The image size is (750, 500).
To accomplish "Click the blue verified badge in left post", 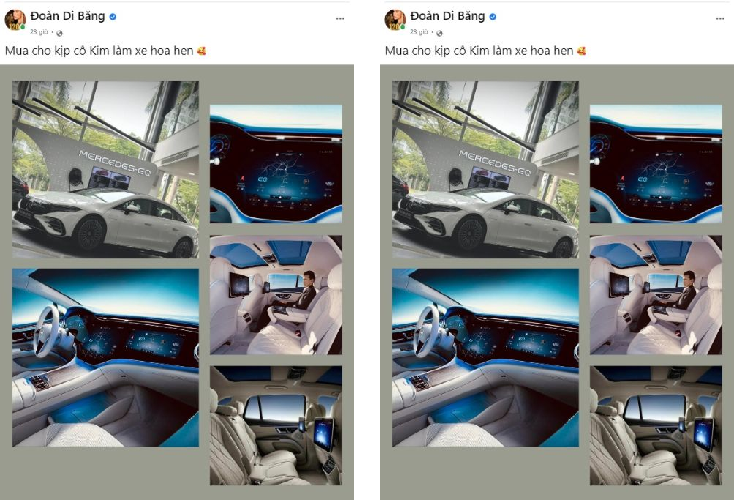I will [x=113, y=17].
